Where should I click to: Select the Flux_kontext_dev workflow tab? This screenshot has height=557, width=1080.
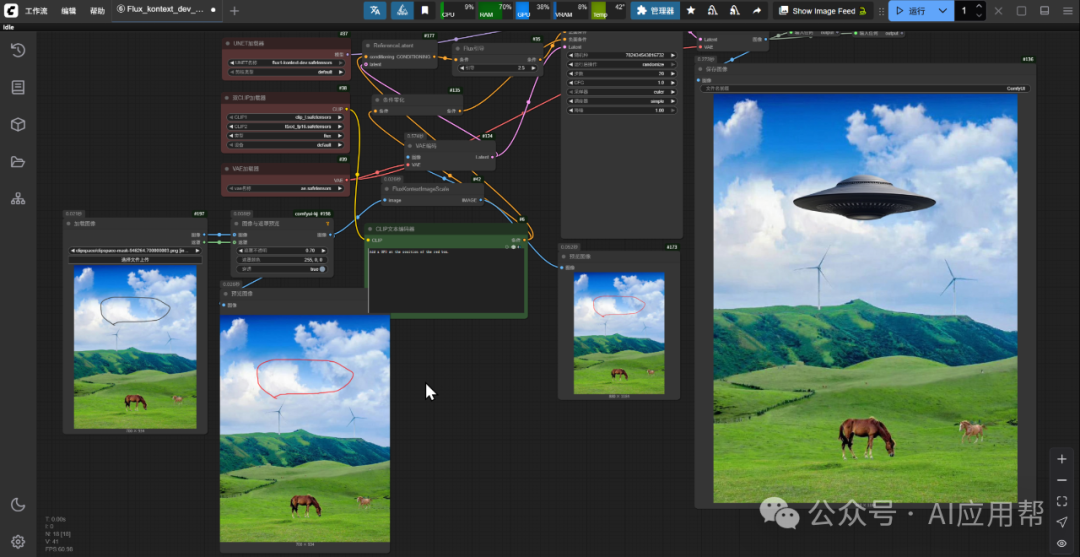tap(166, 10)
